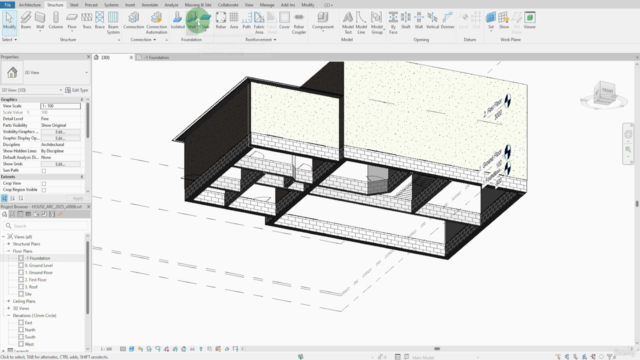The image size is (640, 360).
Task: Choose the Rebar Coupler tool
Action: (x=299, y=22)
